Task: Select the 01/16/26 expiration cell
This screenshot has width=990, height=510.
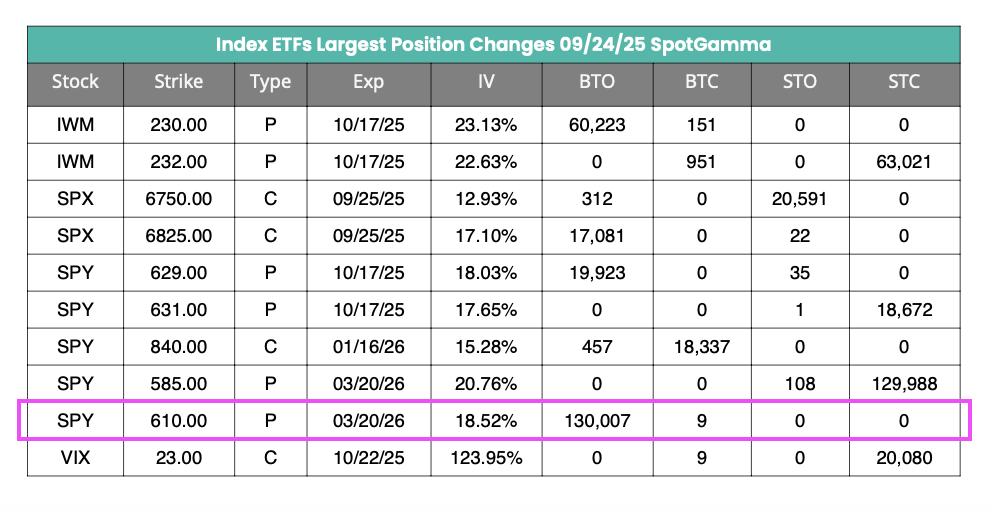Action: 368,346
